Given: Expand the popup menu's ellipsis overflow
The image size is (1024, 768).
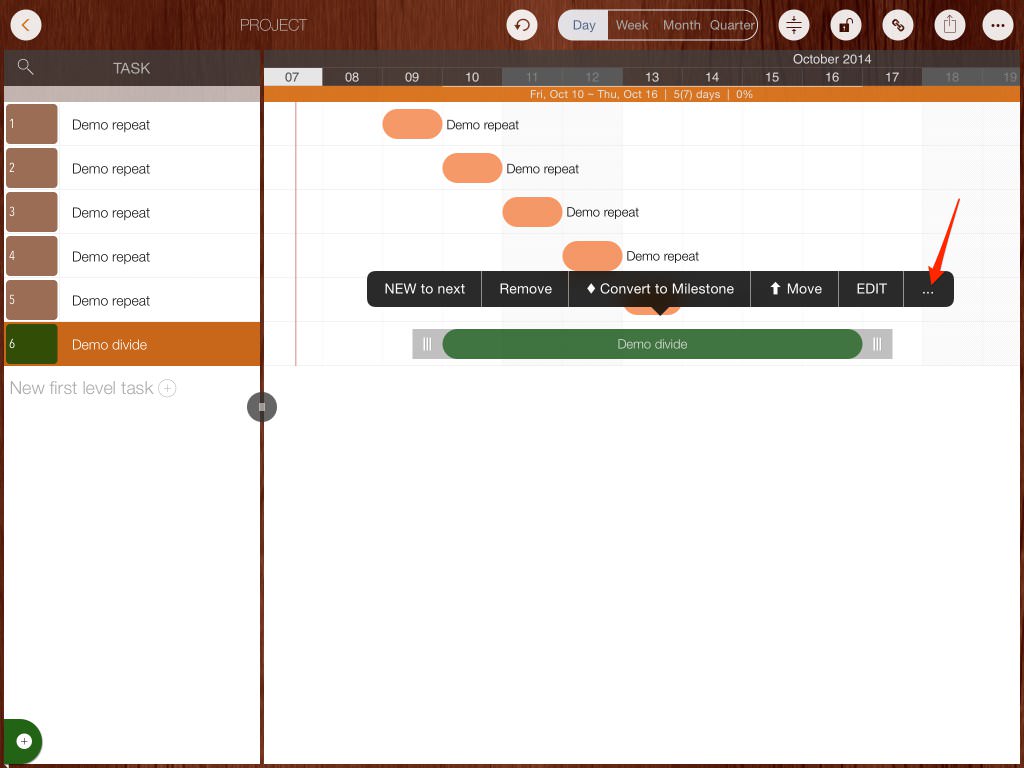Looking at the screenshot, I should [928, 289].
